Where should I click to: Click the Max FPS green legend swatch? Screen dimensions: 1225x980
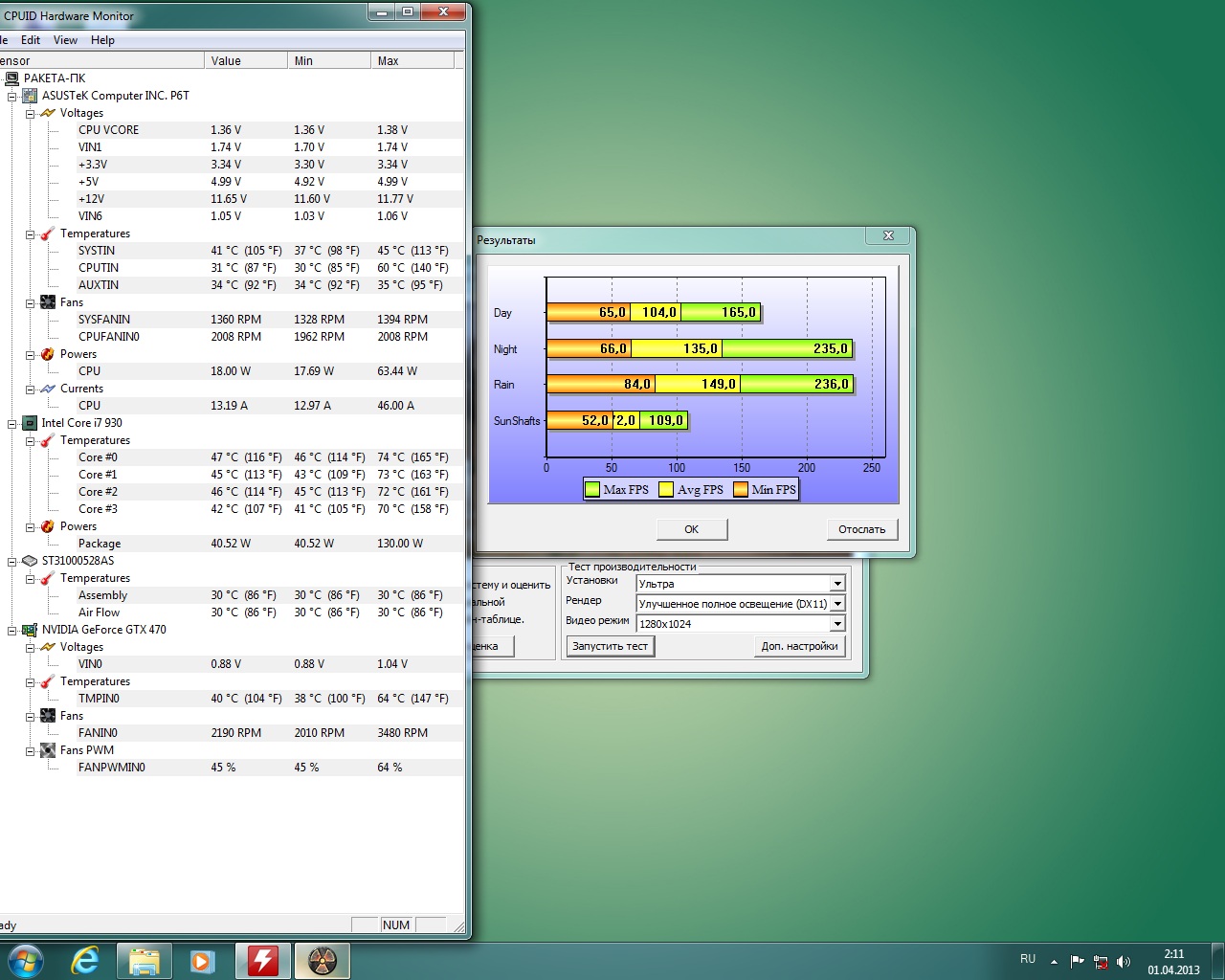click(592, 490)
